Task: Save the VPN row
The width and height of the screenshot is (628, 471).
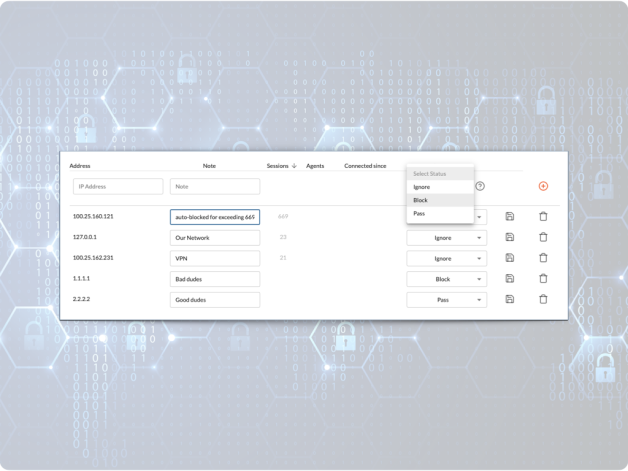Action: click(510, 258)
